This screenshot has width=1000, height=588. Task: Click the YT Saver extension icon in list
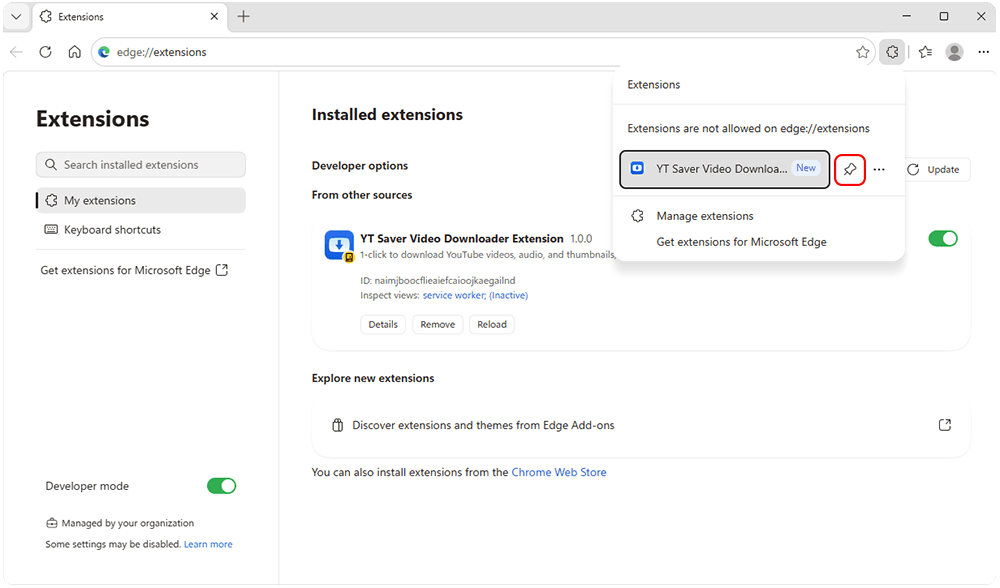(339, 246)
